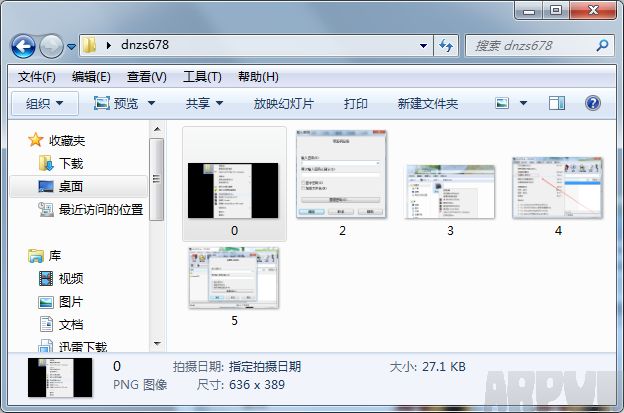The width and height of the screenshot is (624, 413).
Task: Click the details pane preview thumbnail
Action: click(60, 378)
